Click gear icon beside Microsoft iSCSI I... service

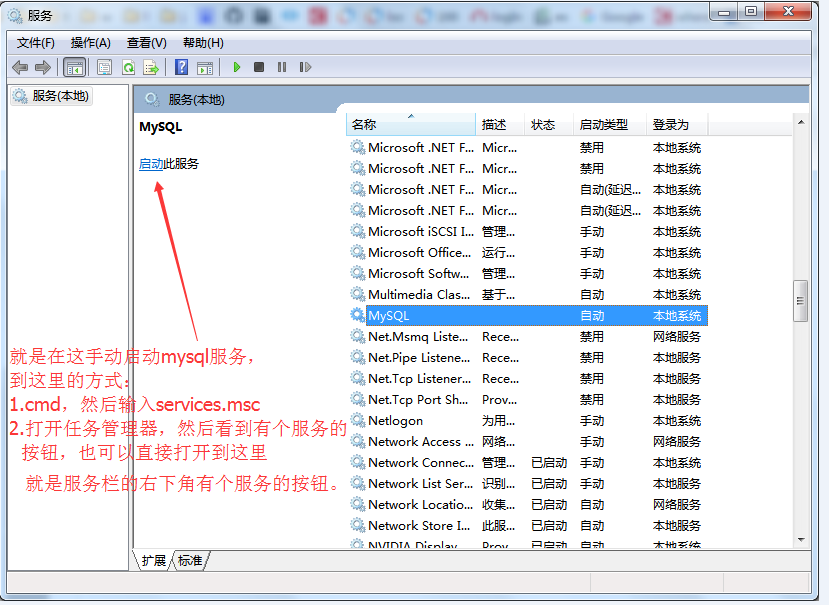click(x=357, y=231)
